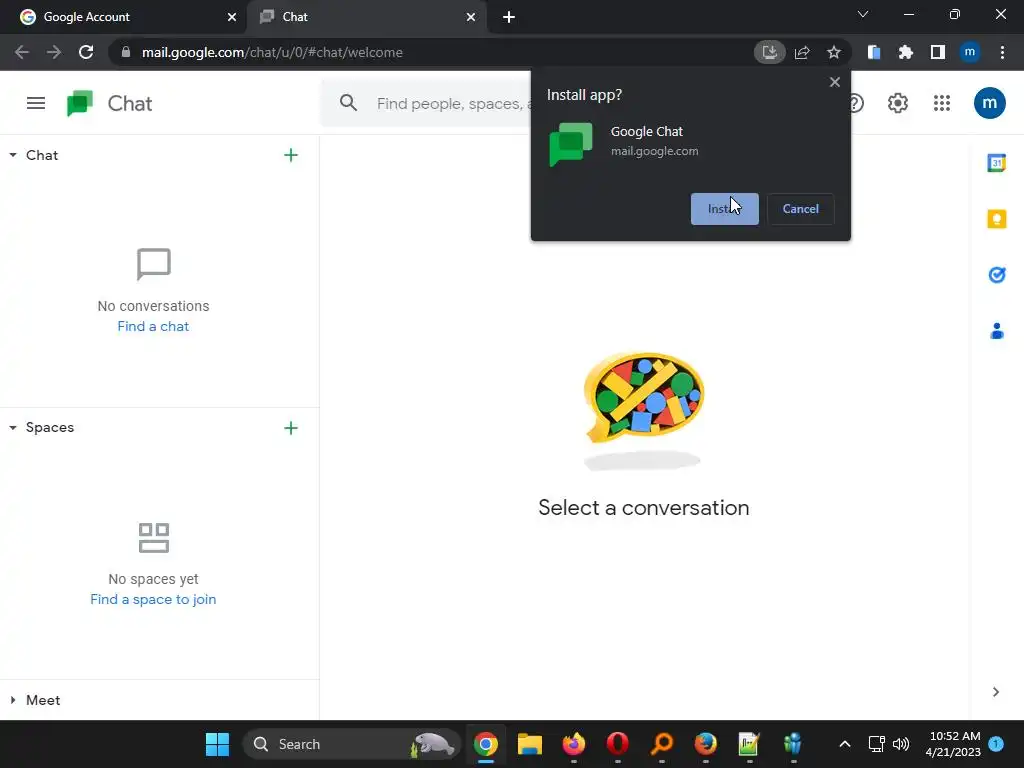Expand the Meet section
1024x768 pixels.
click(x=13, y=700)
